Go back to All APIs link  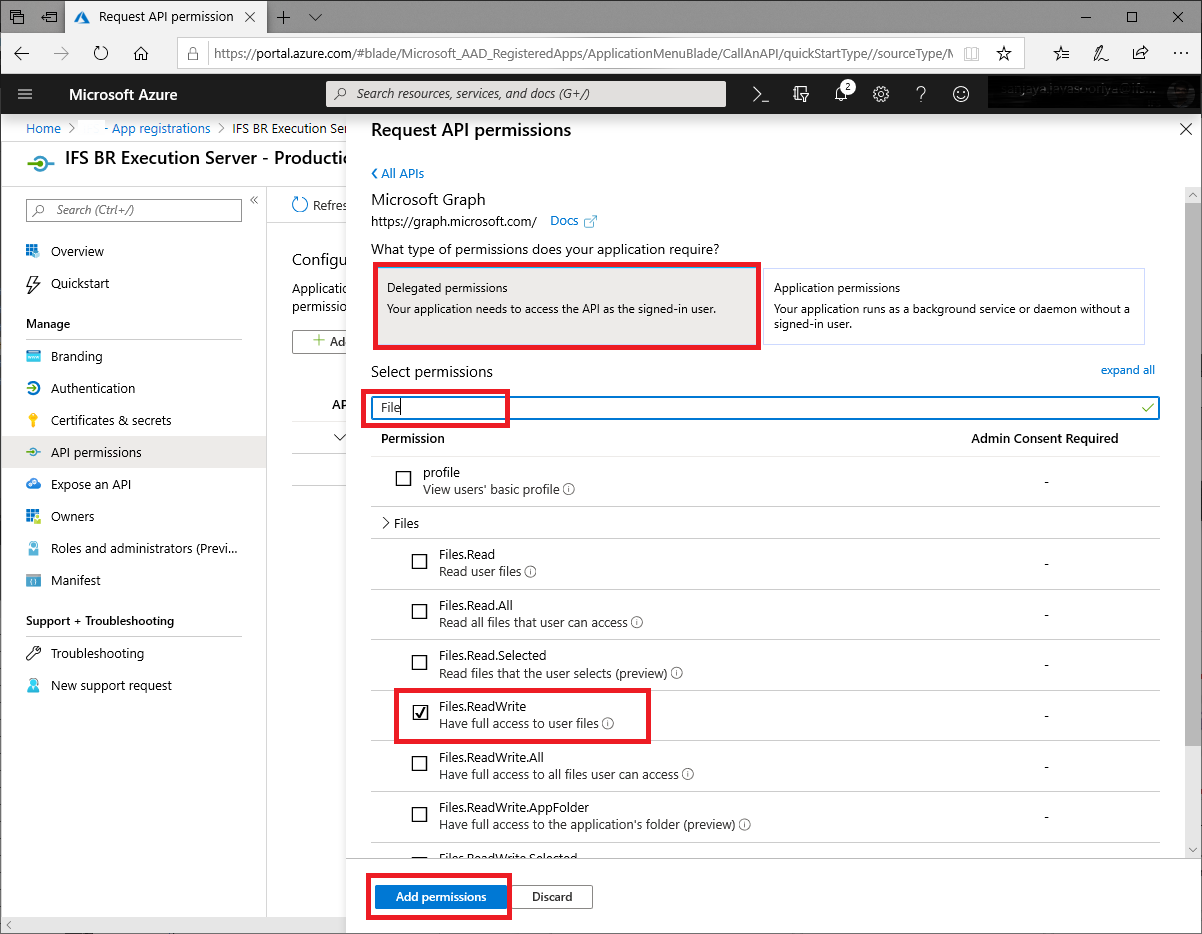pyautogui.click(x=398, y=173)
